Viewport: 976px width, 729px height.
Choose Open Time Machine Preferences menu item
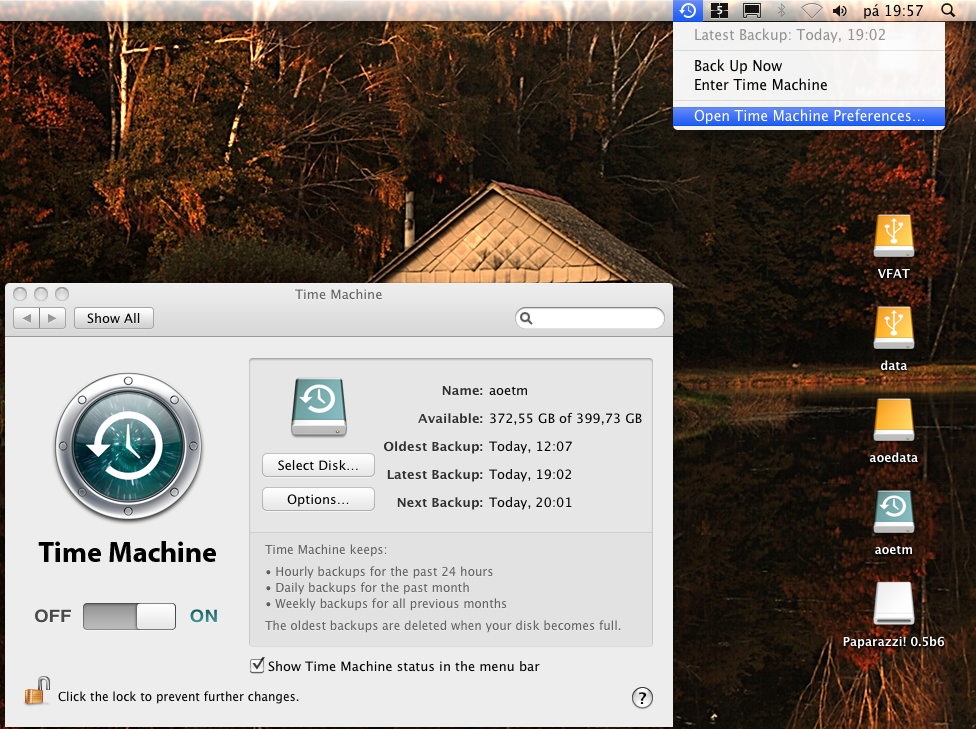pyautogui.click(x=809, y=116)
